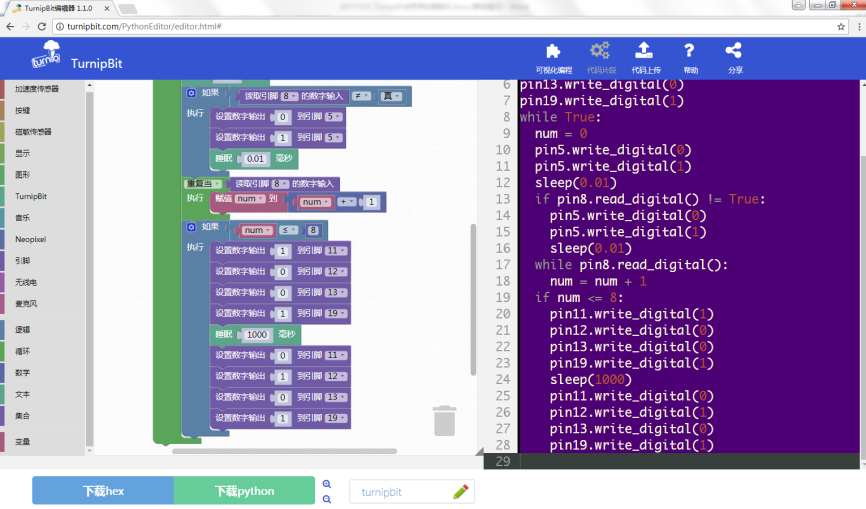Image resolution: width=866 pixels, height=509 pixels.
Task: Click the browser address bar URL
Action: pyautogui.click(x=144, y=26)
